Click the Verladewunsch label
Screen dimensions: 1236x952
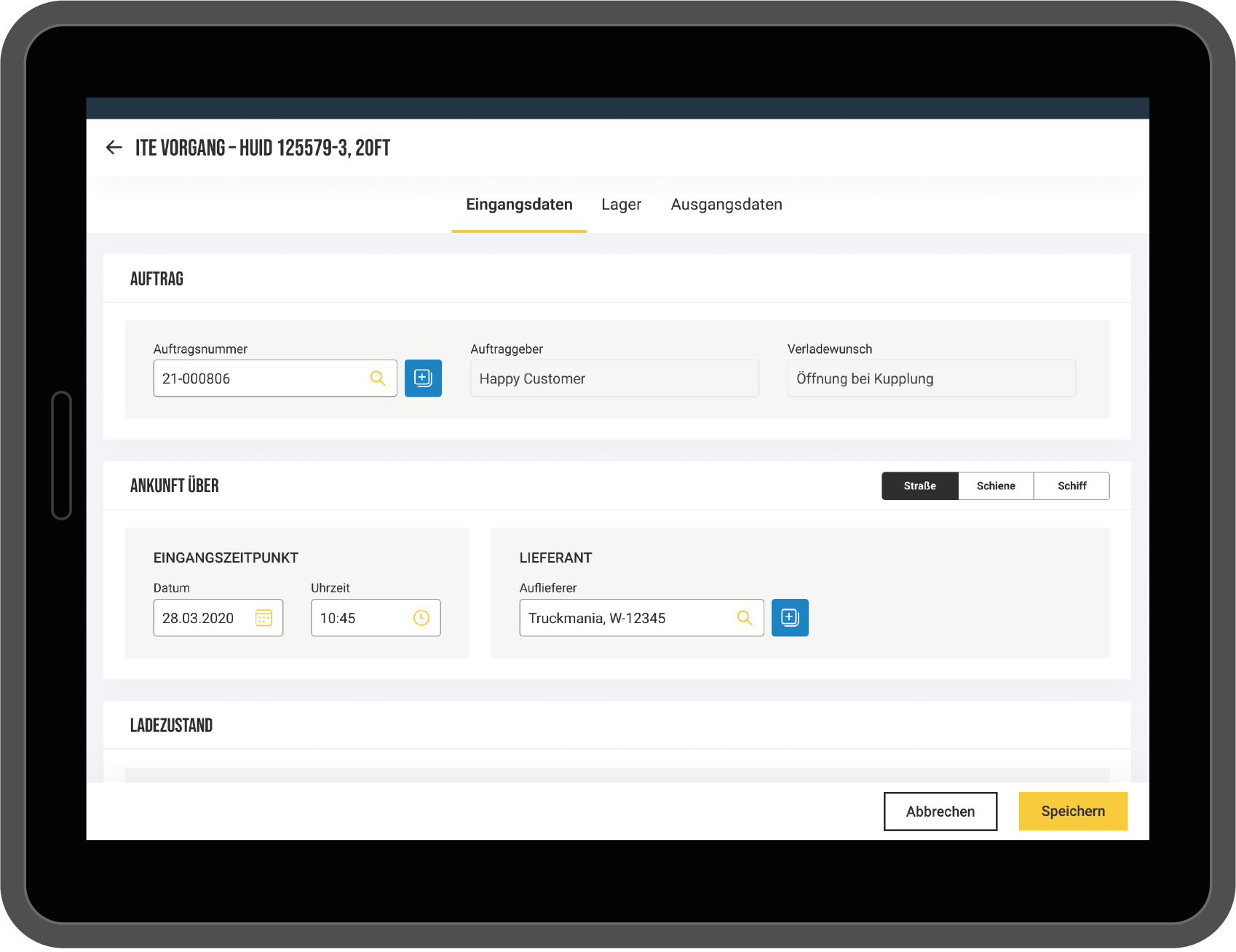click(830, 349)
